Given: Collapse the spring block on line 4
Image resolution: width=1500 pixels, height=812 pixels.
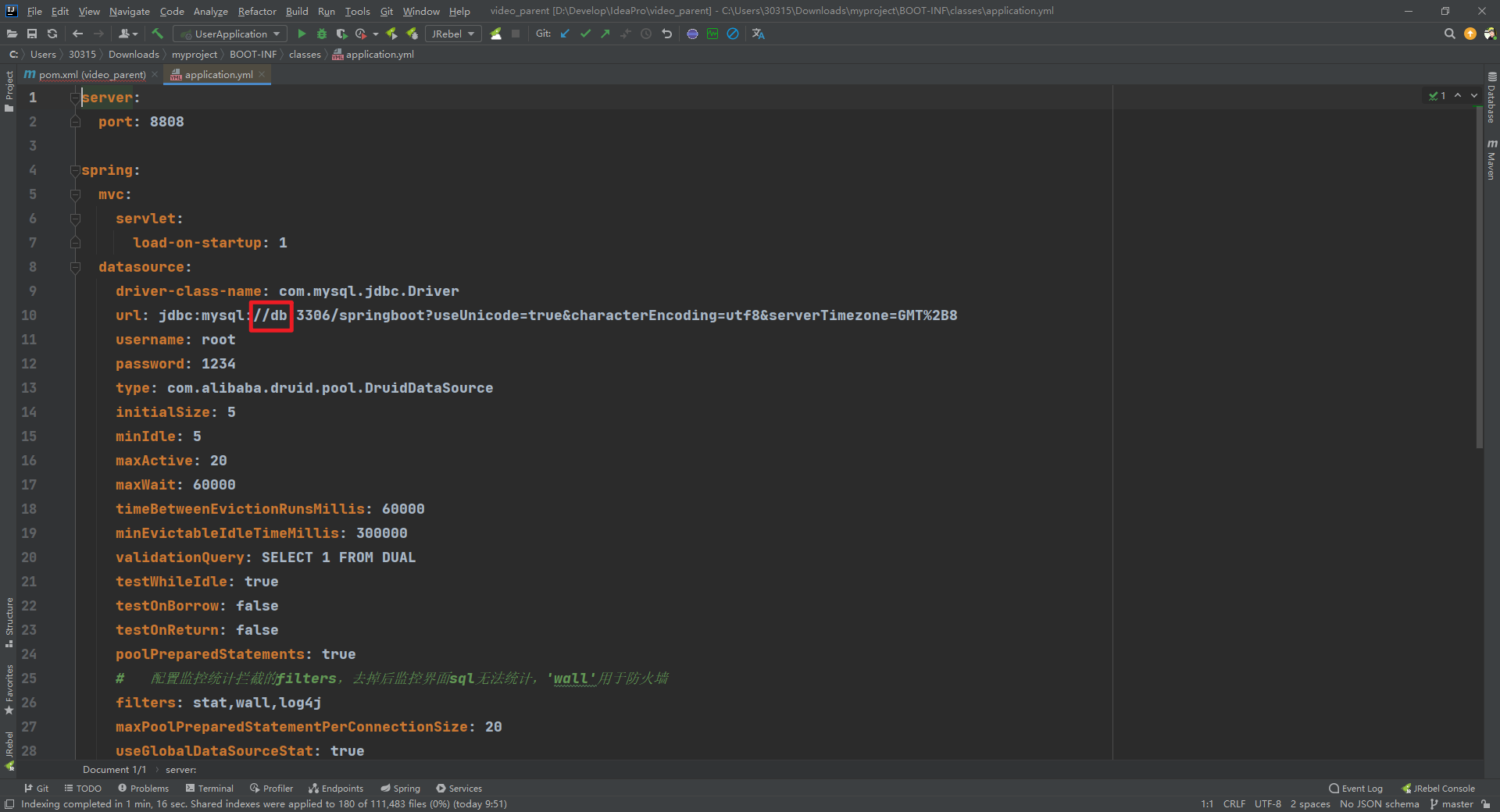Looking at the screenshot, I should [x=75, y=170].
